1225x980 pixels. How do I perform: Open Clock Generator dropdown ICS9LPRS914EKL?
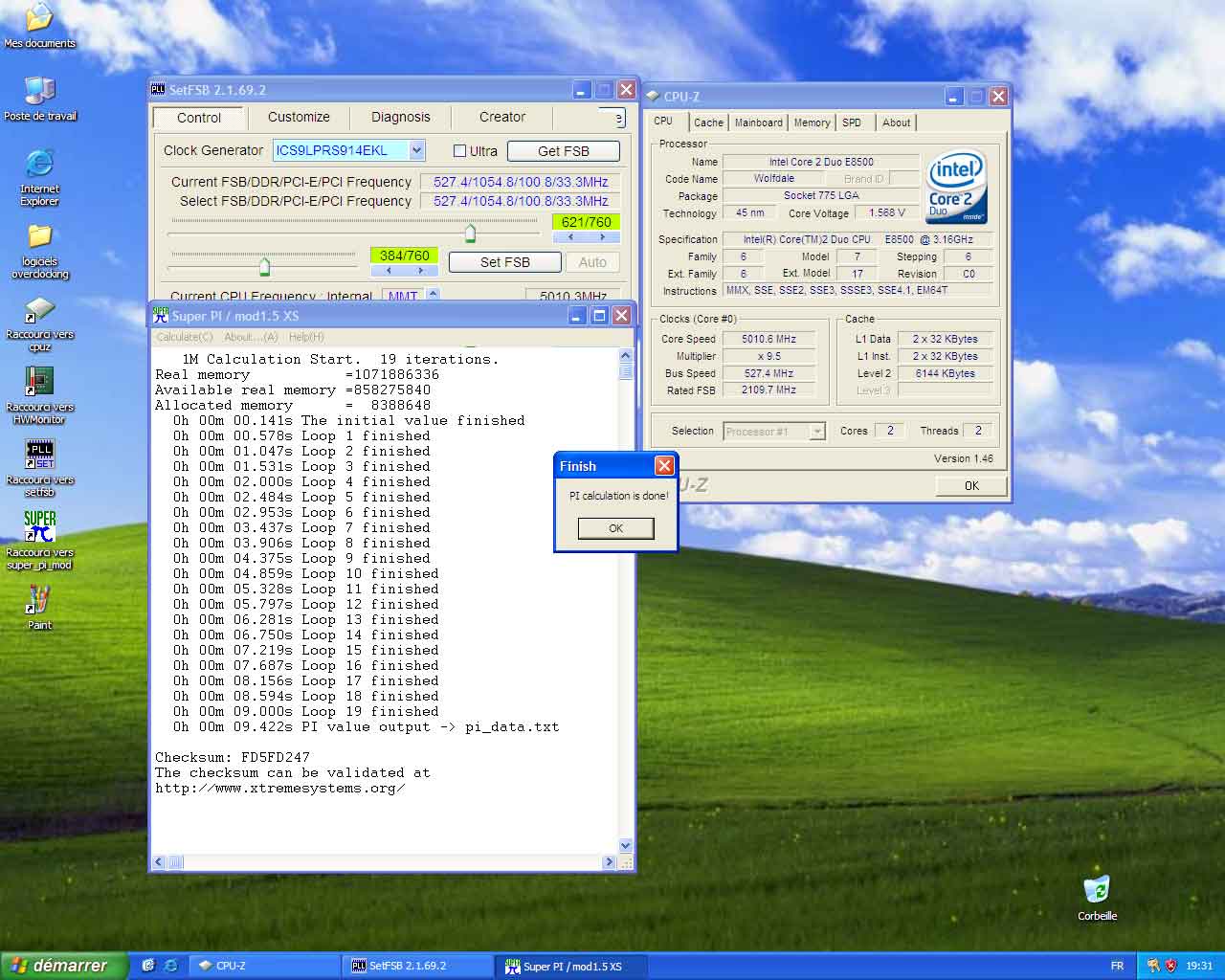(416, 150)
